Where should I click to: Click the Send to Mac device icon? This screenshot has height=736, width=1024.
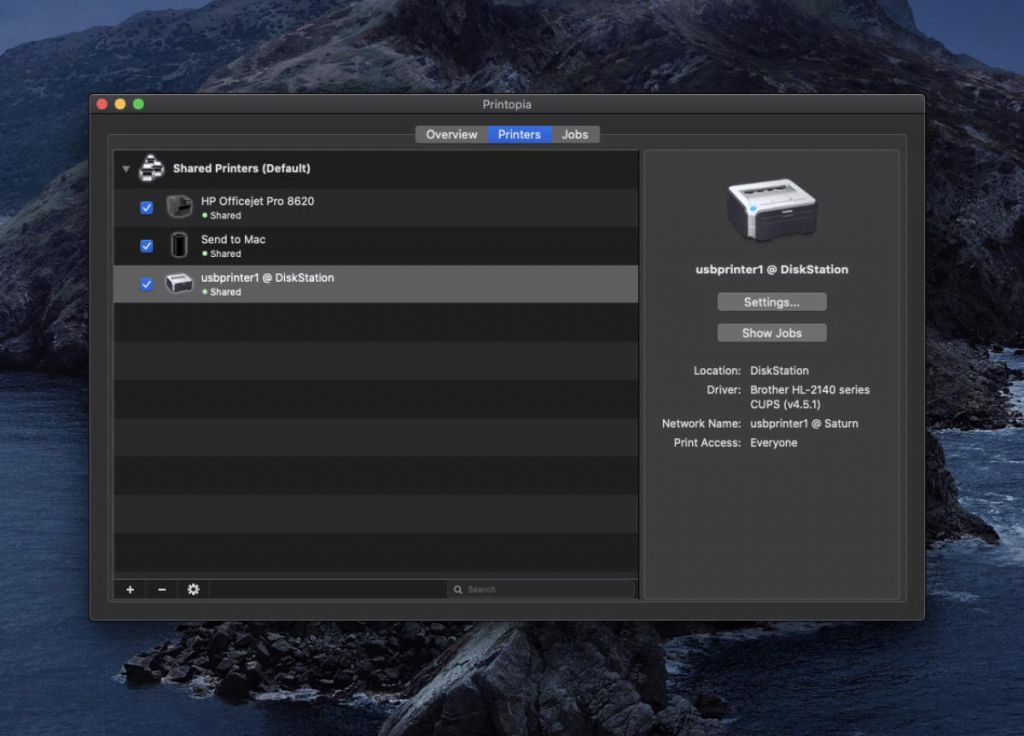pos(180,244)
